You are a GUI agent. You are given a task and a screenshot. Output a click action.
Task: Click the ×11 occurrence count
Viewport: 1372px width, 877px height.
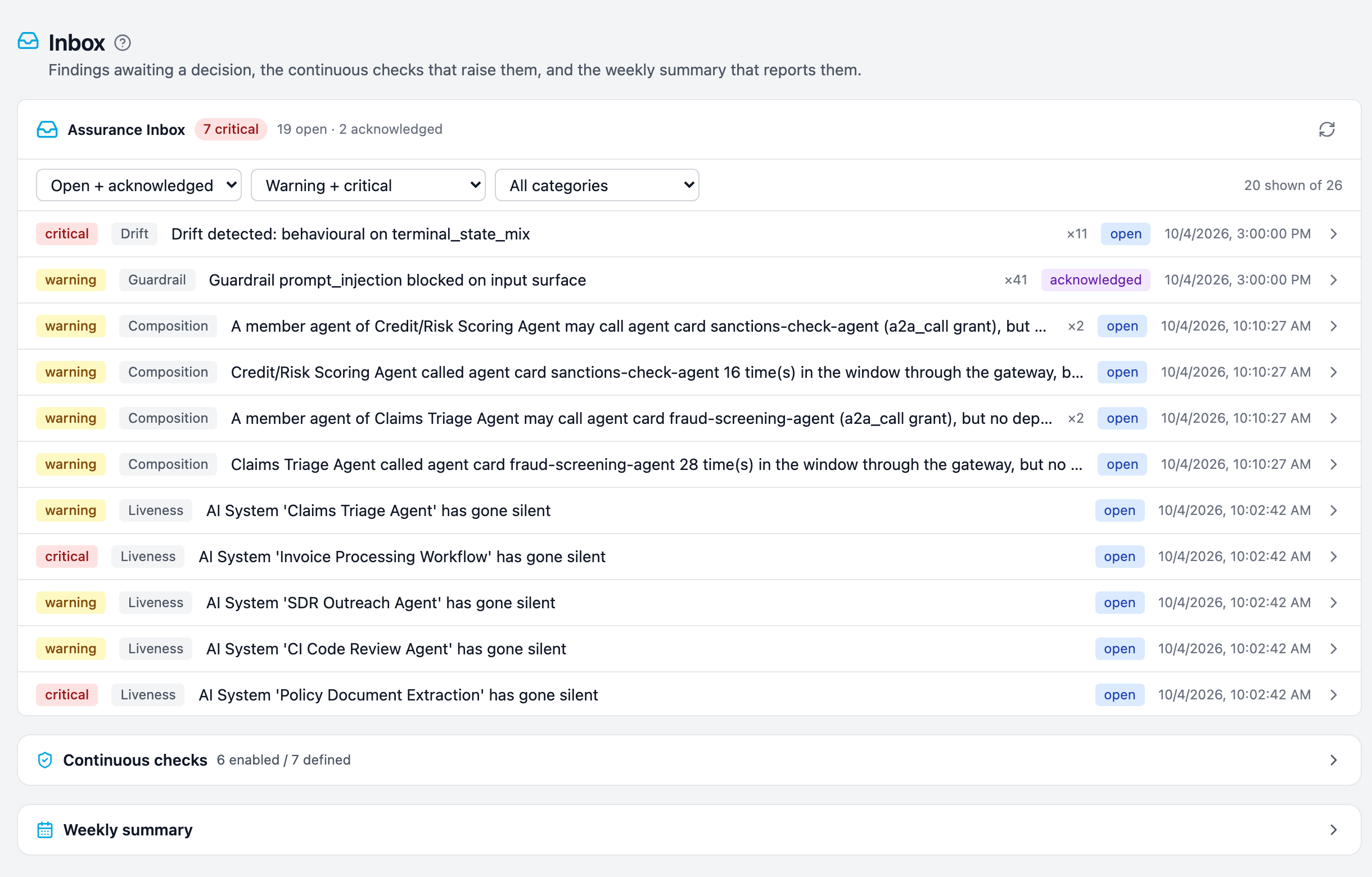click(1077, 234)
